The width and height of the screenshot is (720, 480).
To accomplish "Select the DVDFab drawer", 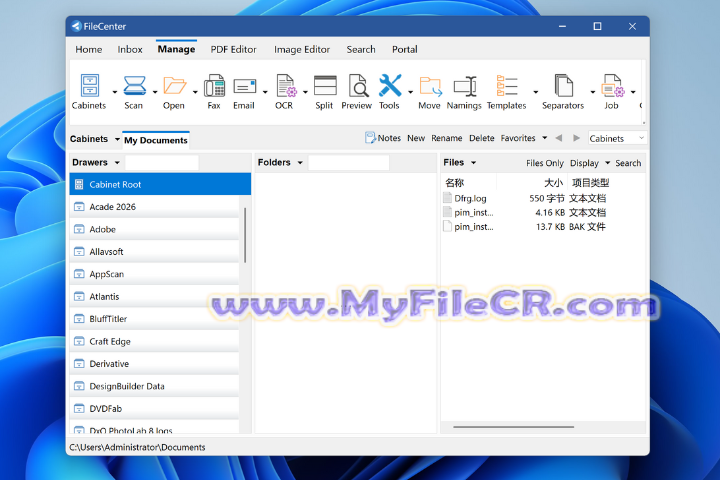I will click(154, 409).
